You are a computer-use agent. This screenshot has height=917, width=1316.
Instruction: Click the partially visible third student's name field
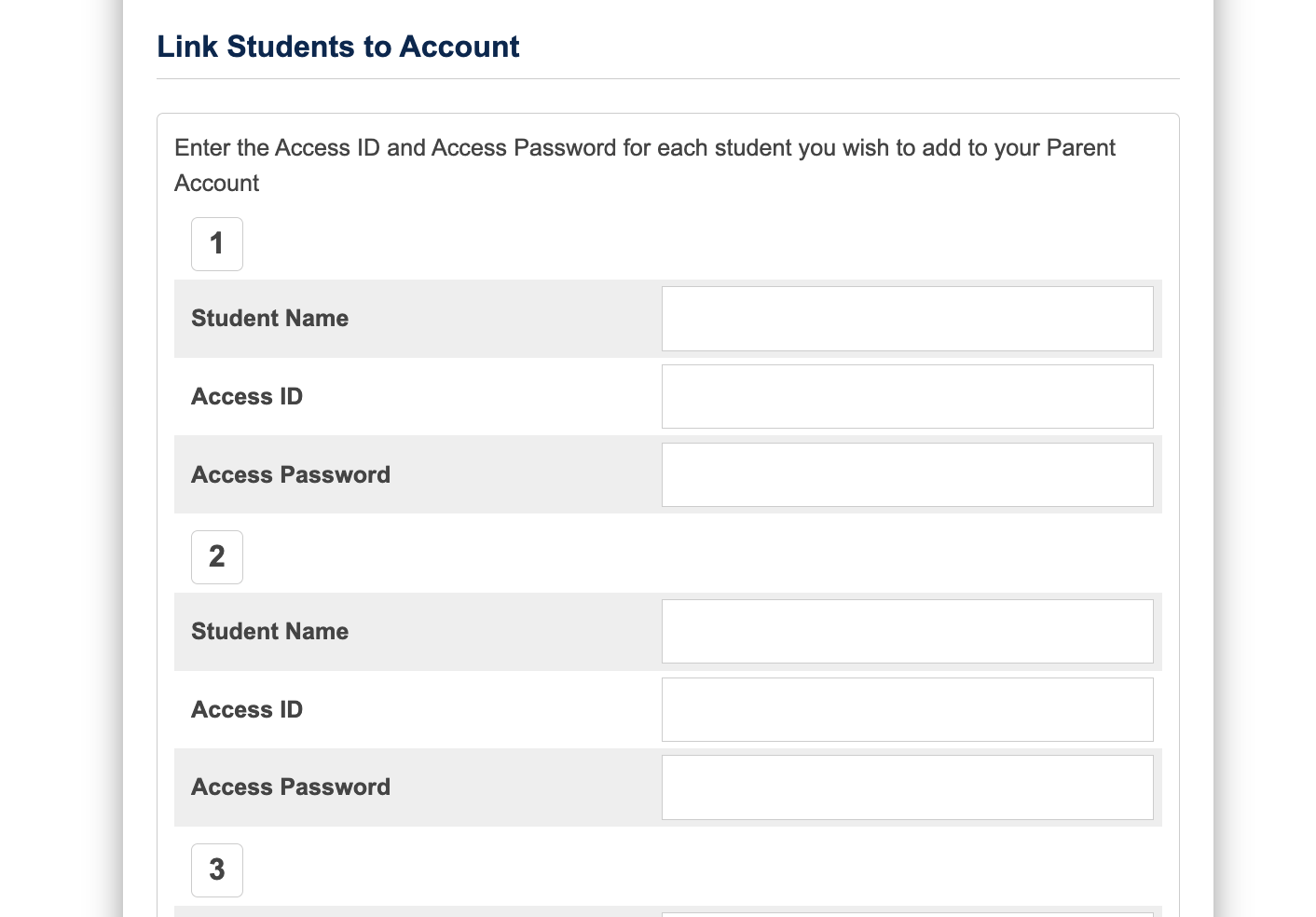tap(907, 914)
